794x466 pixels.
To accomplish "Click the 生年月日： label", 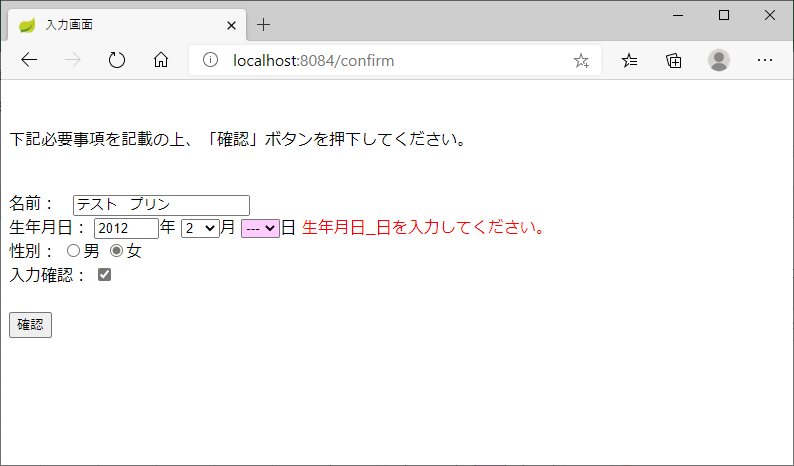I will coord(49,227).
